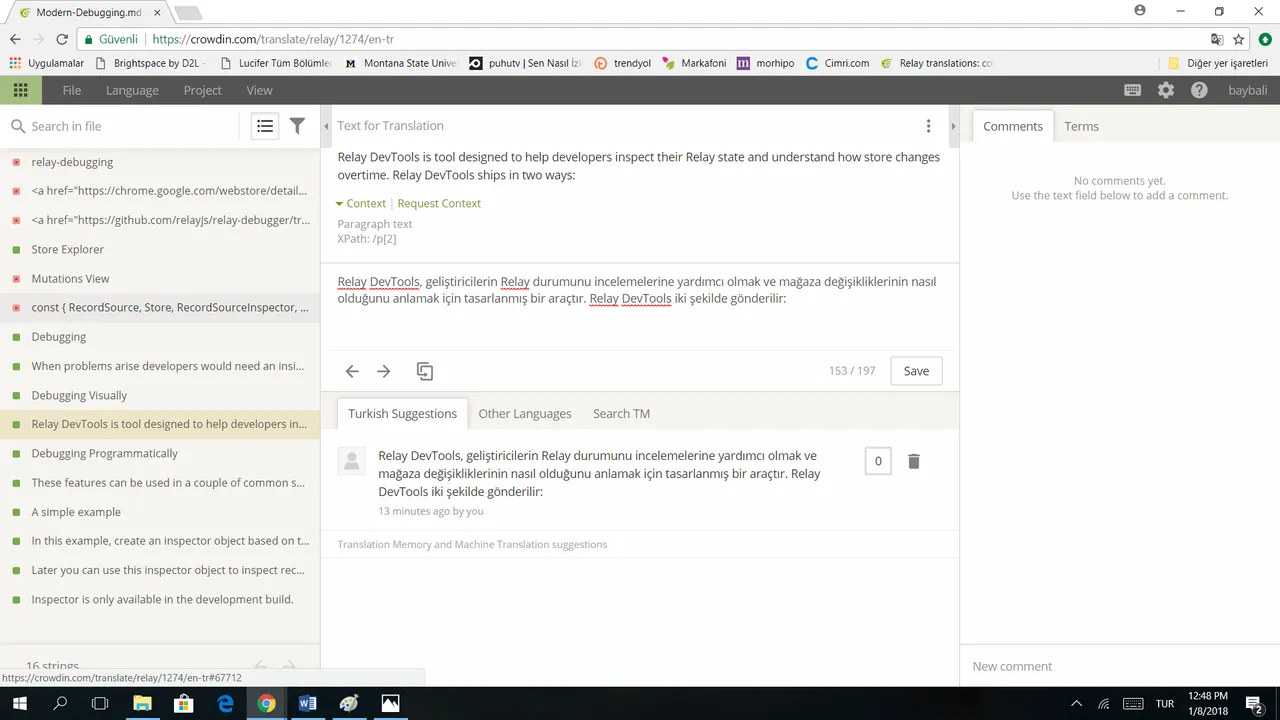
Task: Switch to Other Languages tab
Action: (525, 414)
